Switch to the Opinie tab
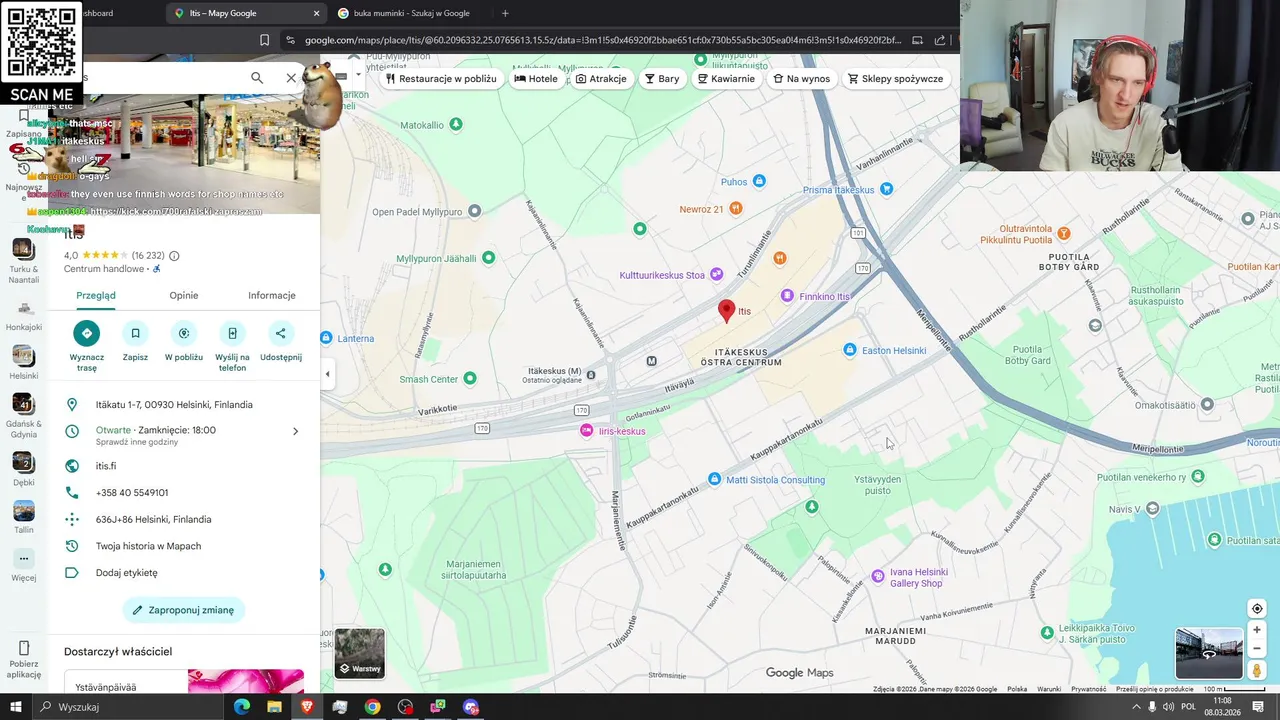 pos(183,295)
